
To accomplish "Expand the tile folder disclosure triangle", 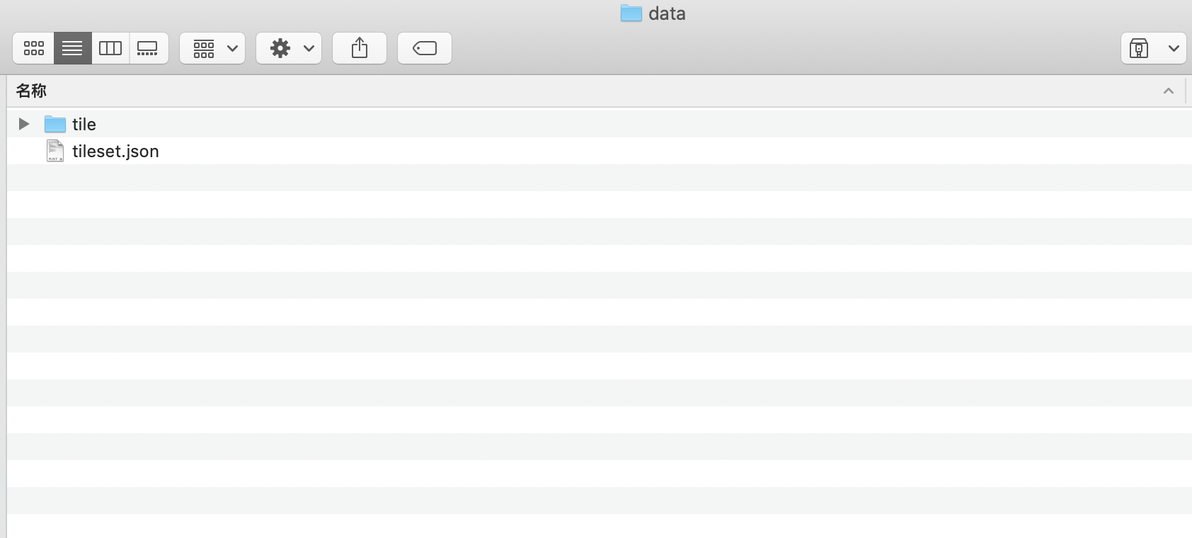I will 24,123.
